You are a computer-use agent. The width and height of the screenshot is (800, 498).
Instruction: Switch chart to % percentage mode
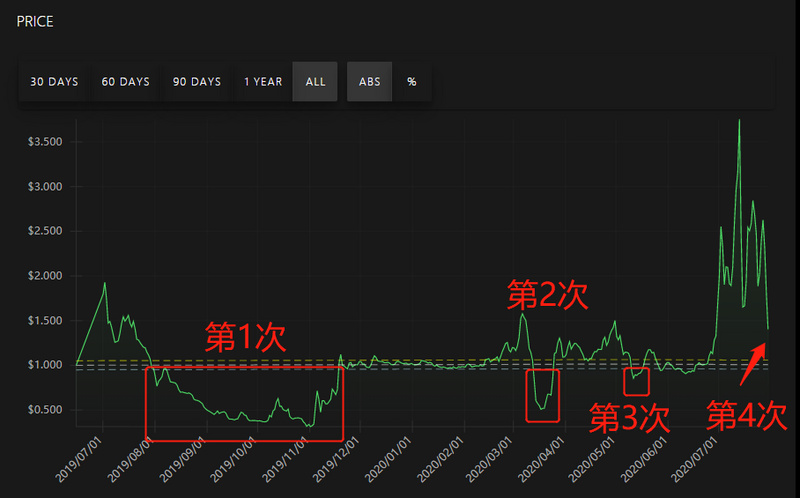(x=412, y=82)
